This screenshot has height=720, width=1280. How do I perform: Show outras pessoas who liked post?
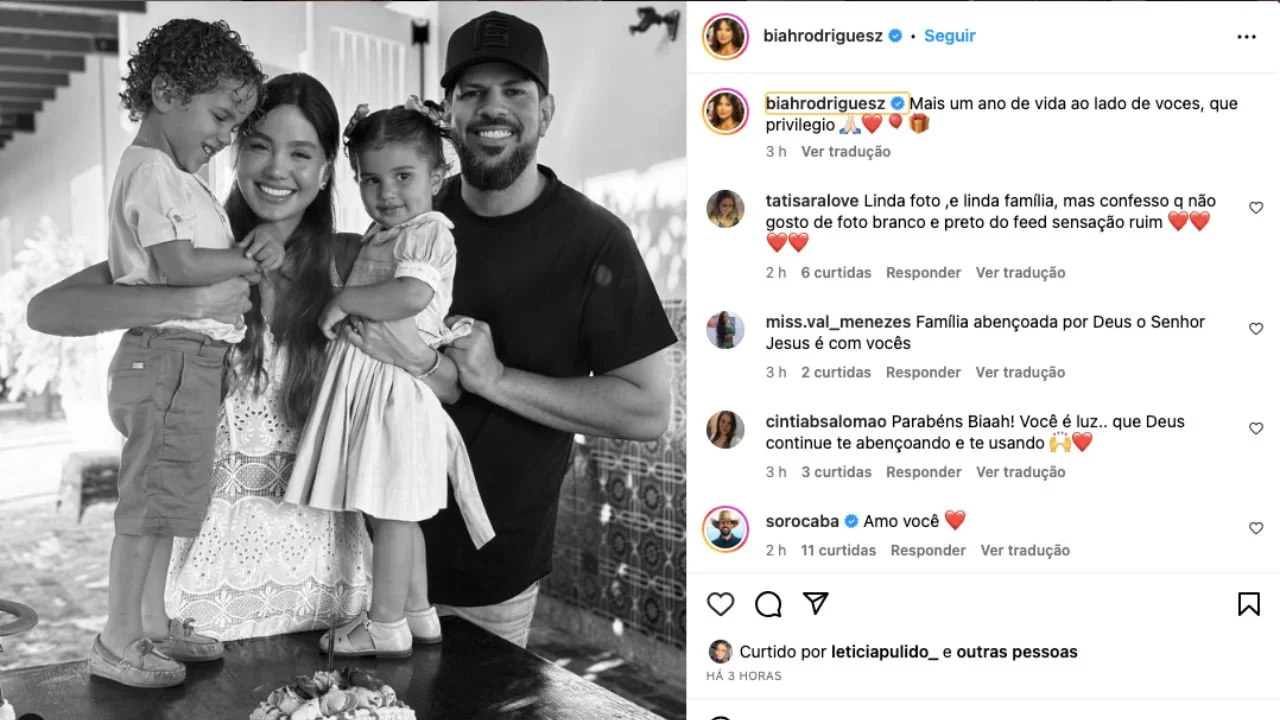point(1017,652)
